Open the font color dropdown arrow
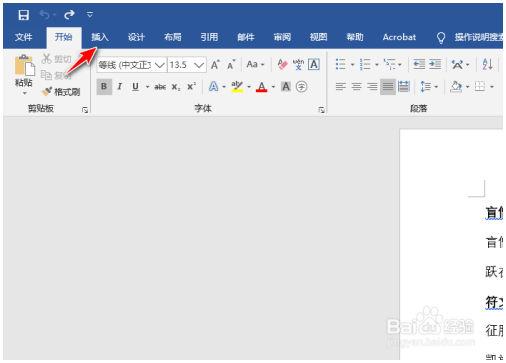This screenshot has height=363, width=506. pos(273,87)
